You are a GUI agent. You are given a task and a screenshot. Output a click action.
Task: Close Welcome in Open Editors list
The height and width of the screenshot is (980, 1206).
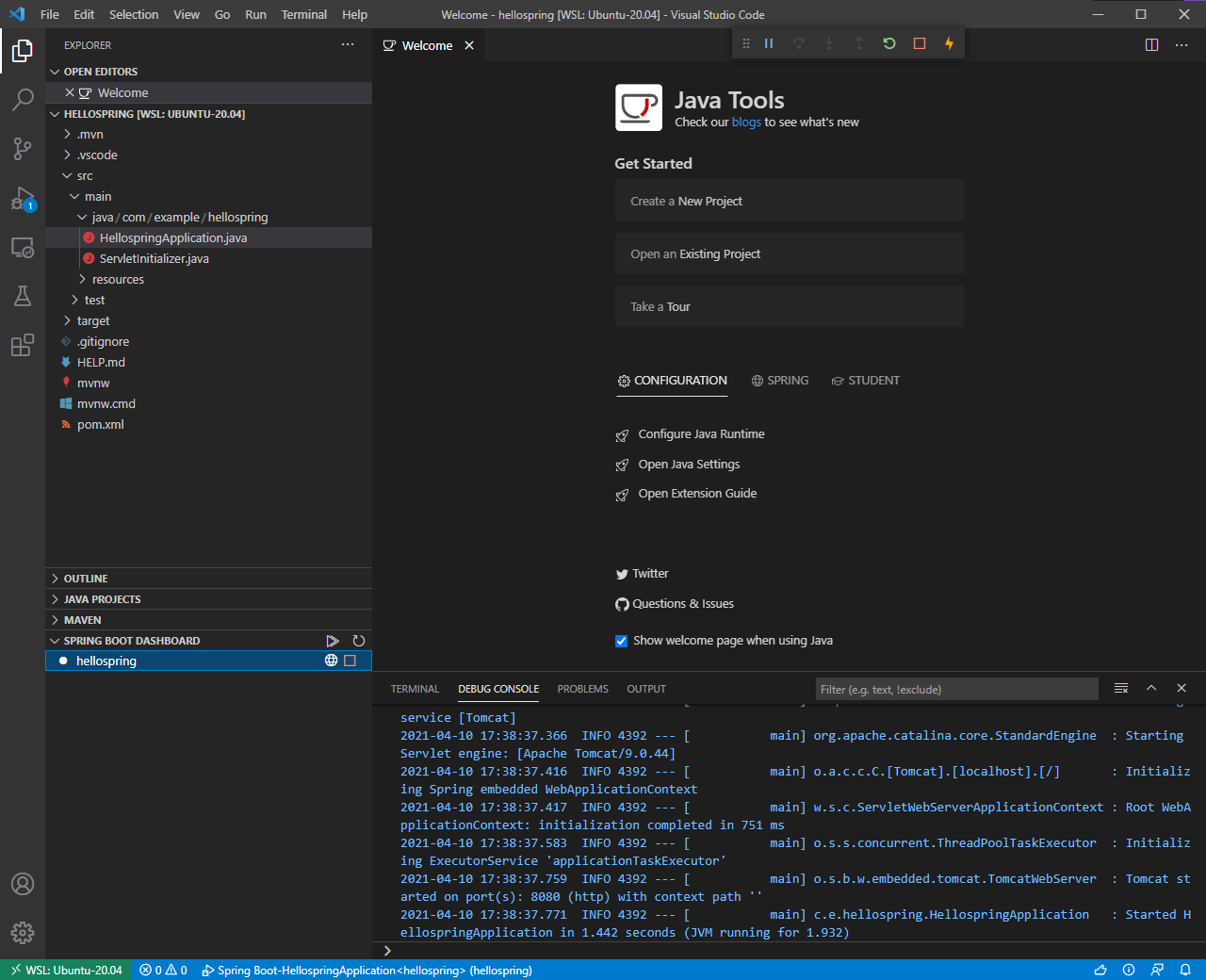[70, 92]
